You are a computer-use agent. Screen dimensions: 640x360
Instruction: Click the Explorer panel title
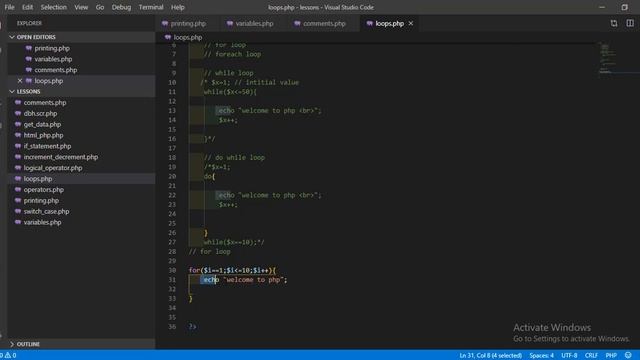(x=29, y=23)
